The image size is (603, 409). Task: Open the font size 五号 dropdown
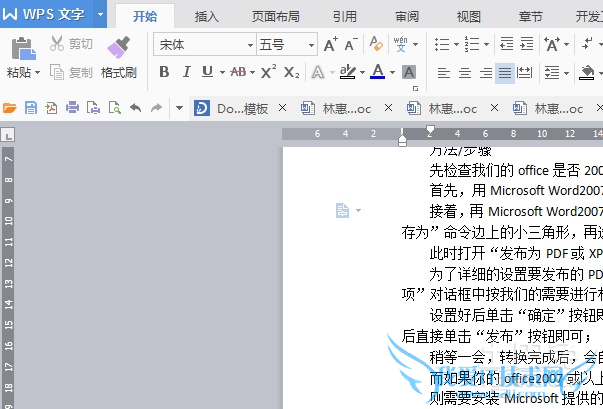pos(311,45)
